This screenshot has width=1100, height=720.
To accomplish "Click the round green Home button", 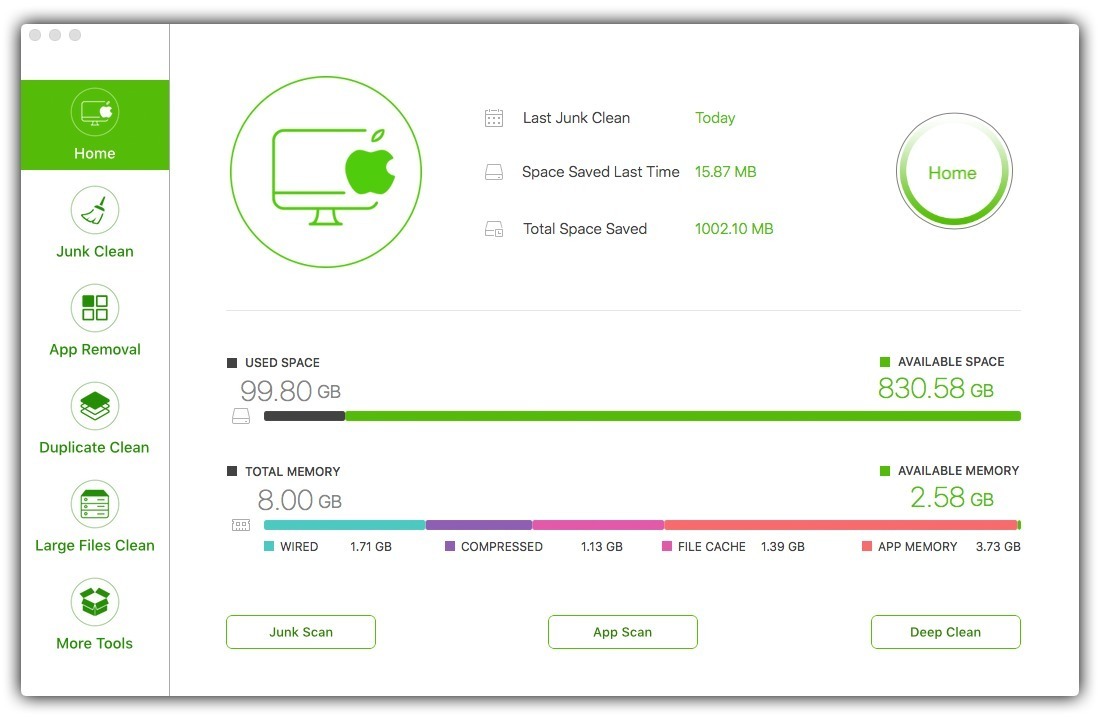I will click(953, 171).
